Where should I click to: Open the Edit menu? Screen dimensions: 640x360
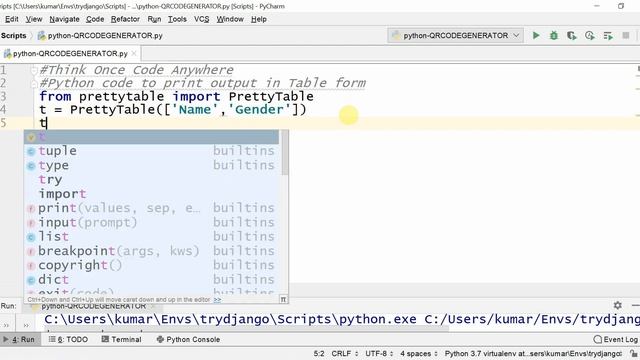click(x=12, y=19)
